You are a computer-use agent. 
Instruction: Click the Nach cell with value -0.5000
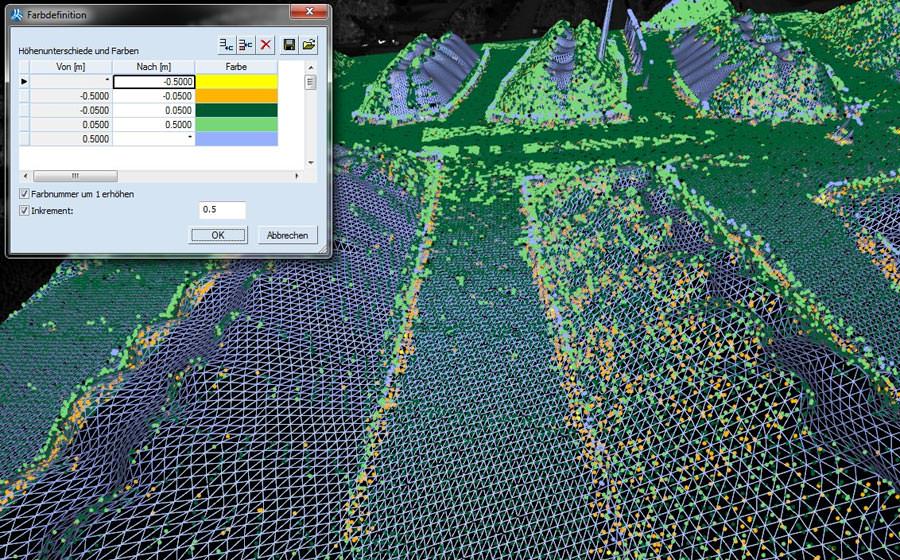pos(154,81)
